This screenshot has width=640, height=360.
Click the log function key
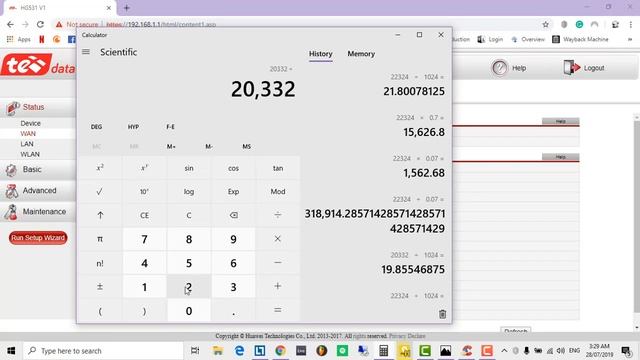coord(189,191)
